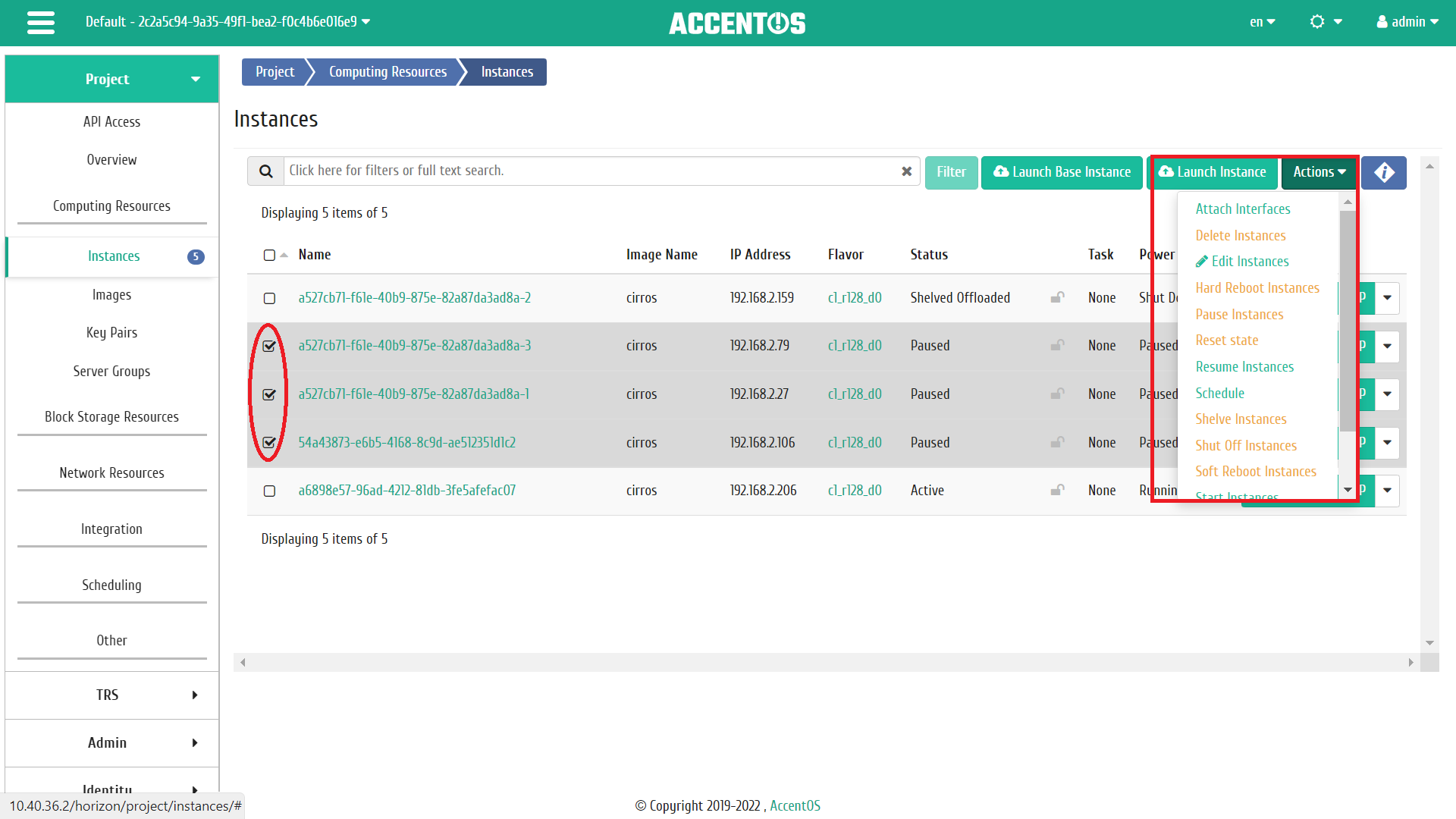
Task: Select Shut Off Instances action
Action: (1246, 445)
